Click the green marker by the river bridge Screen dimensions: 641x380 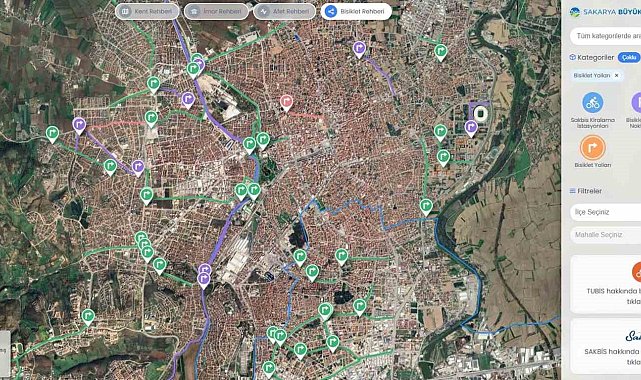tap(426, 207)
